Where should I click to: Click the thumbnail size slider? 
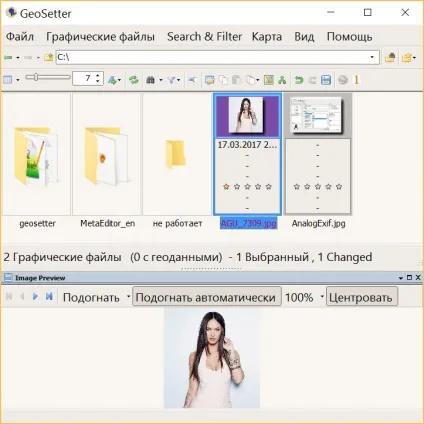click(48, 78)
